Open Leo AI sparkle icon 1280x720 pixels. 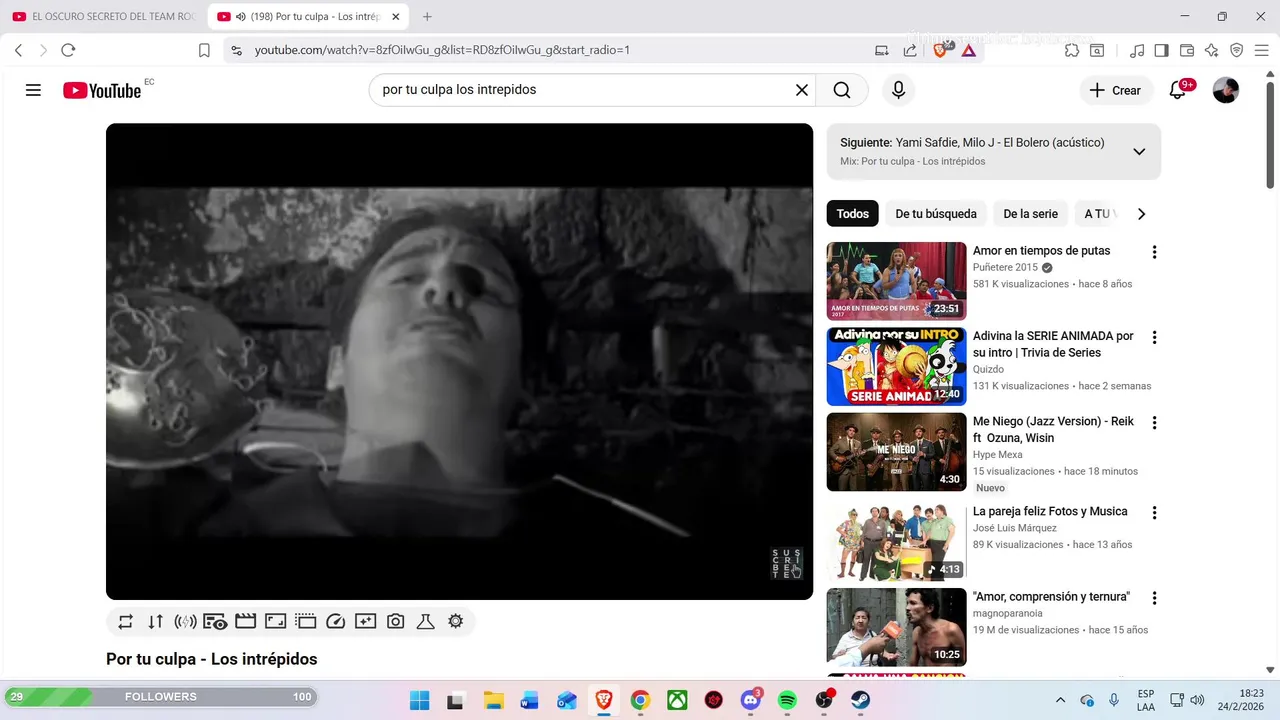coord(1211,50)
